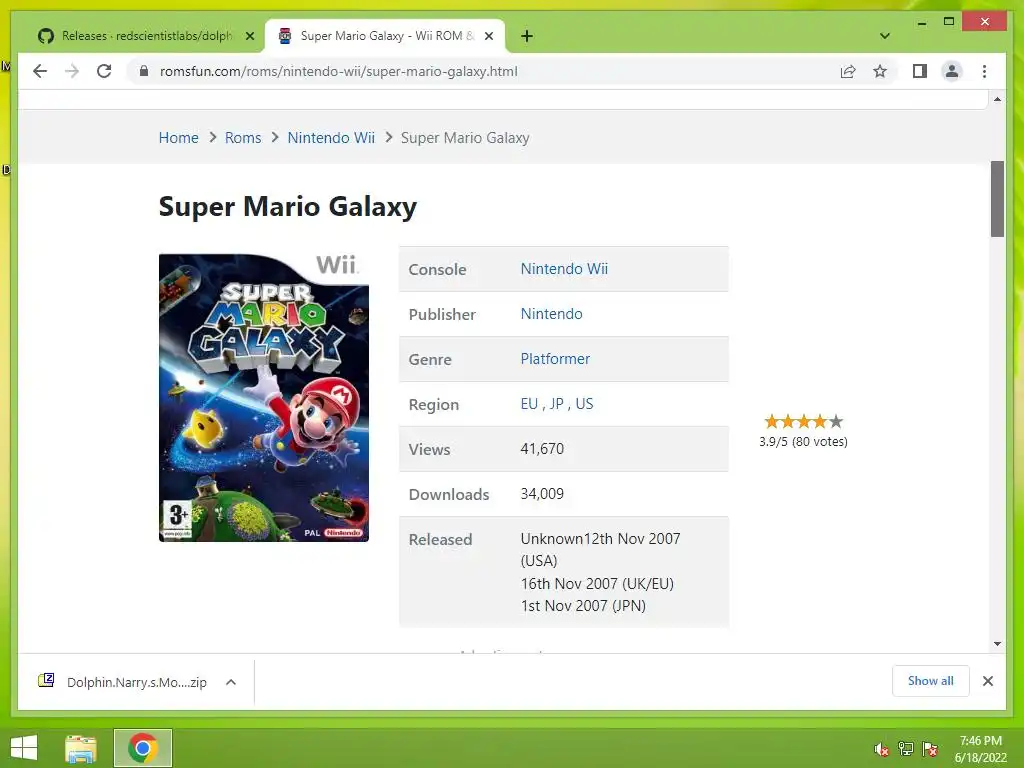Bookmark this page with the star icon

click(880, 71)
